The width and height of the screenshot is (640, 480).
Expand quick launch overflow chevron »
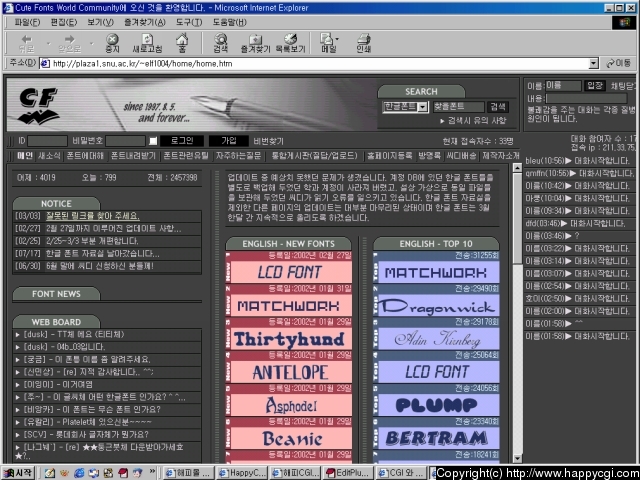[152, 471]
